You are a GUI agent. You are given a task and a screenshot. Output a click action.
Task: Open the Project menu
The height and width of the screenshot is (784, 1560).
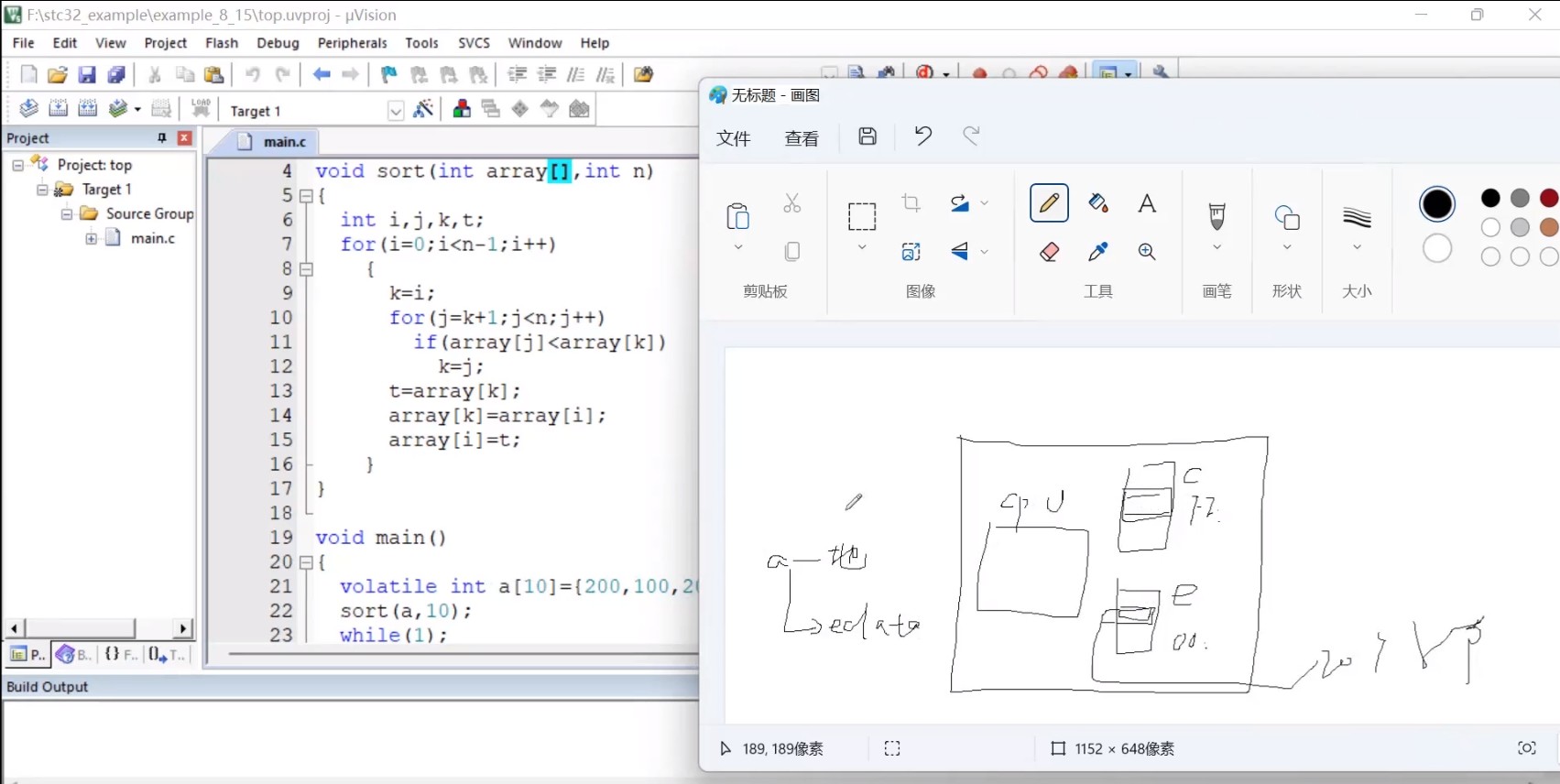tap(165, 43)
